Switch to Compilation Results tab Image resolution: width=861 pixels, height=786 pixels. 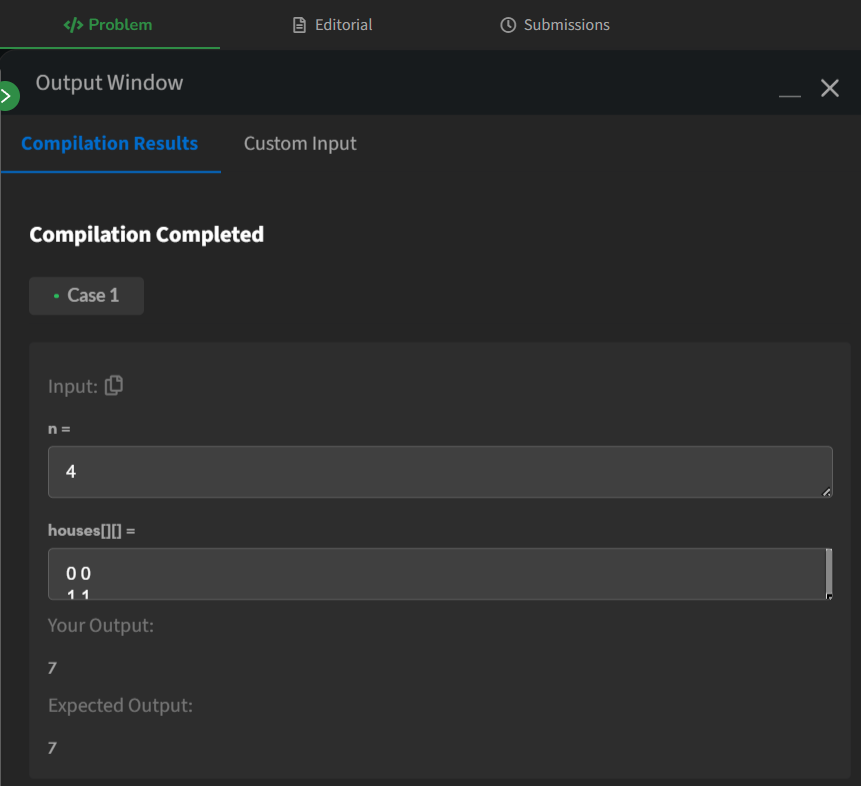point(110,143)
